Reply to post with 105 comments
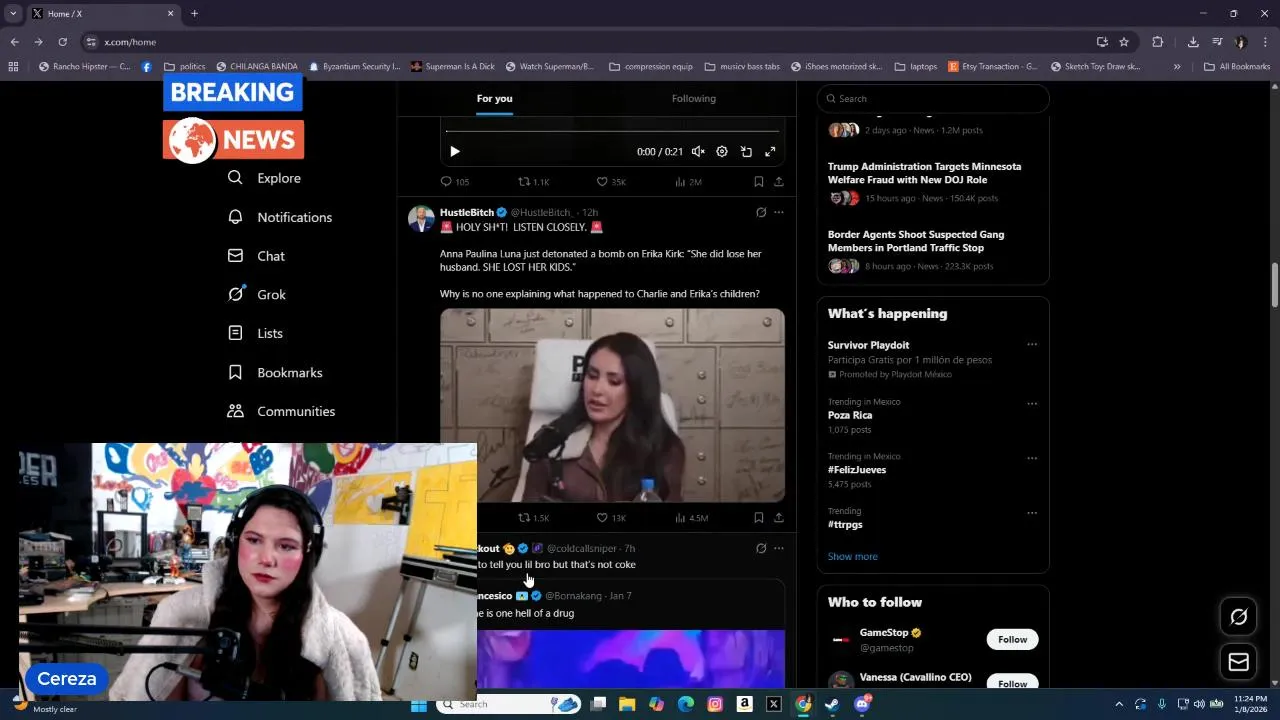The image size is (1280, 720). (455, 182)
